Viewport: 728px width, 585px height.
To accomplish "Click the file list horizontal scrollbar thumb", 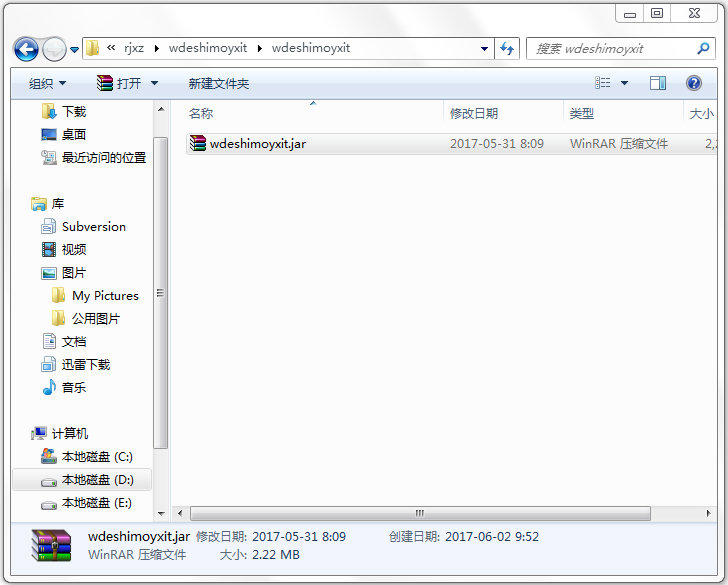I will click(420, 514).
